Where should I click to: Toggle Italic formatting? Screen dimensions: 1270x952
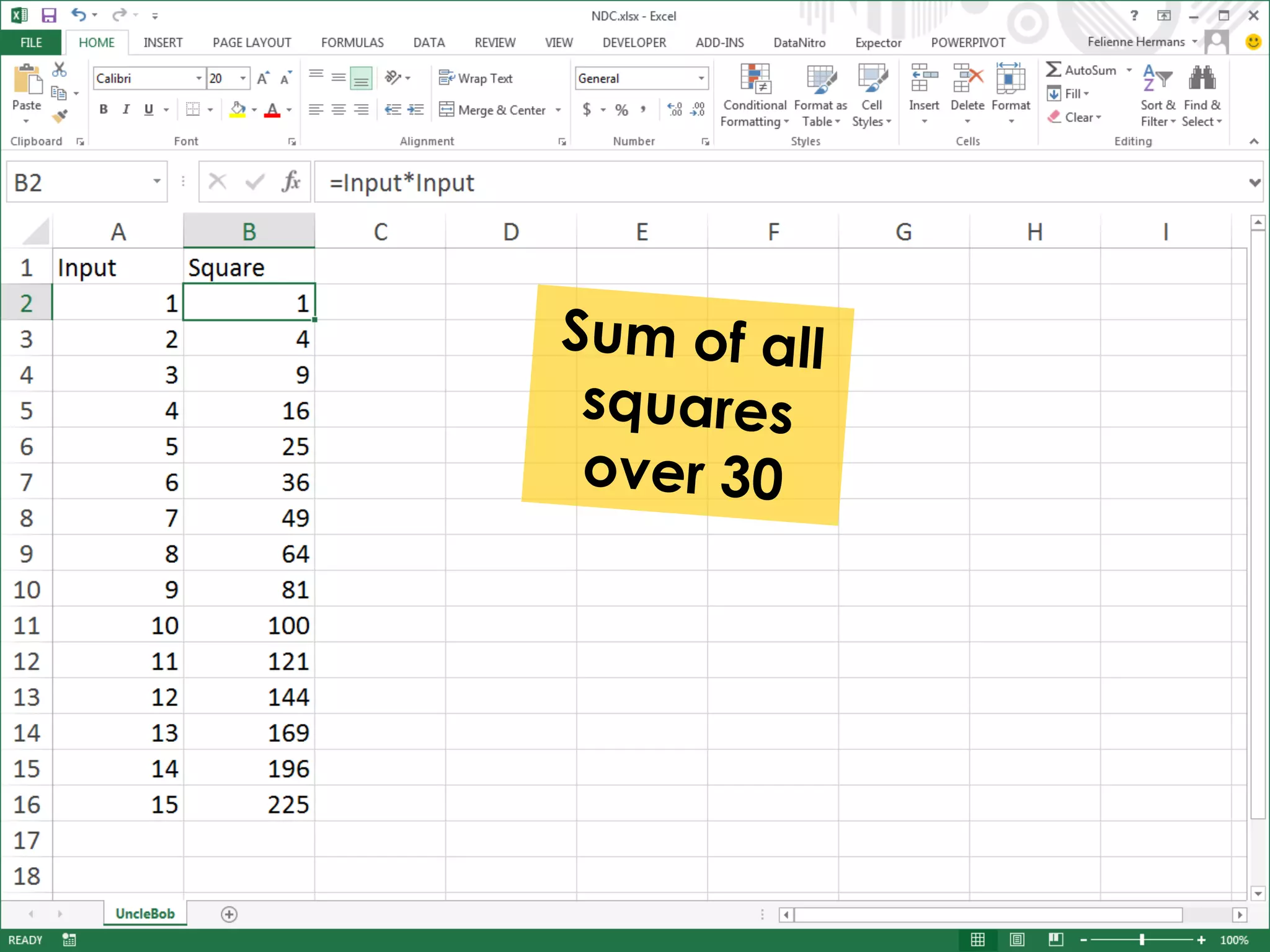pos(126,110)
